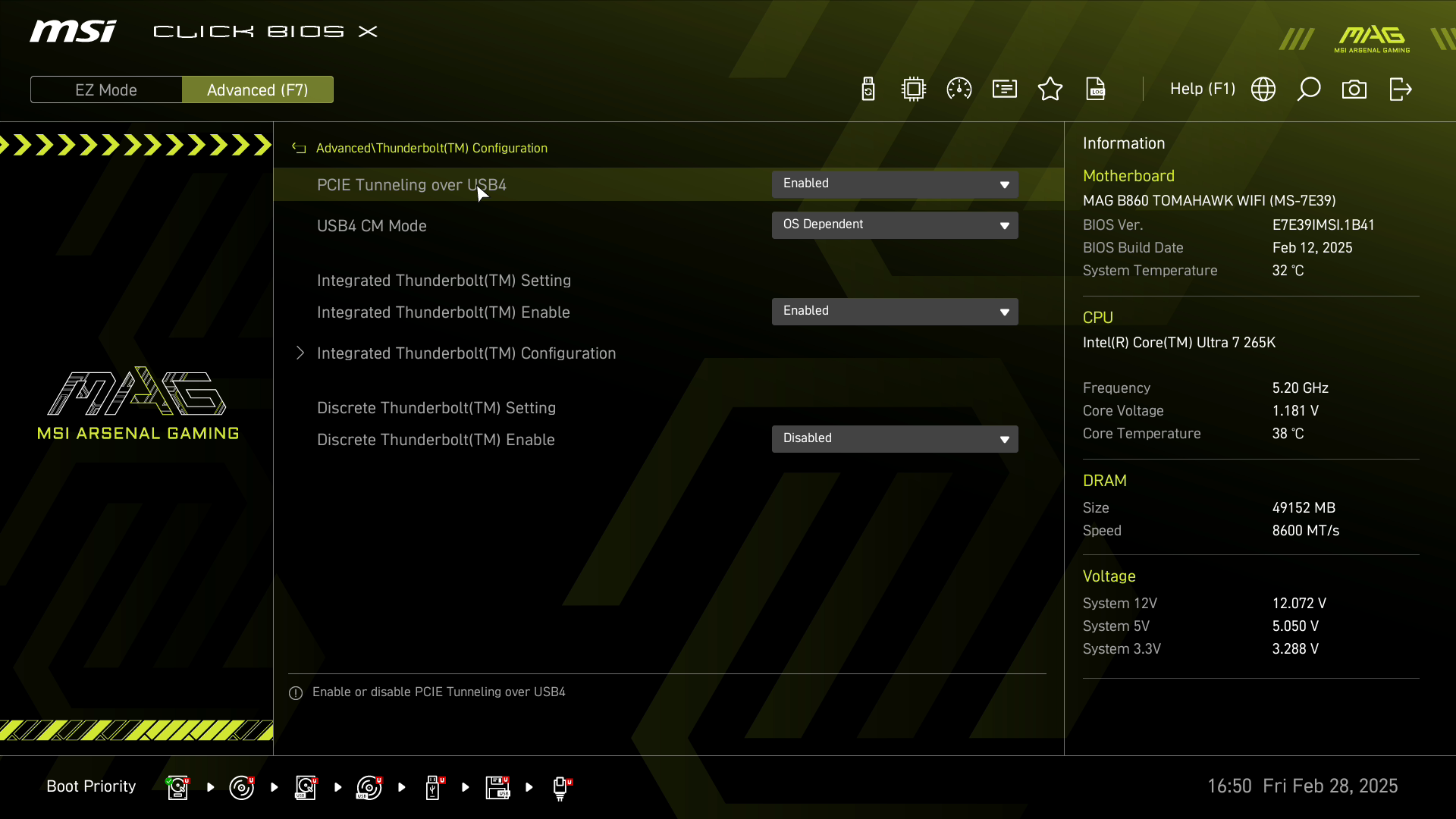Open Integrated Thunderbolt(TM) Enable dropdown
1456x819 pixels.
point(895,312)
